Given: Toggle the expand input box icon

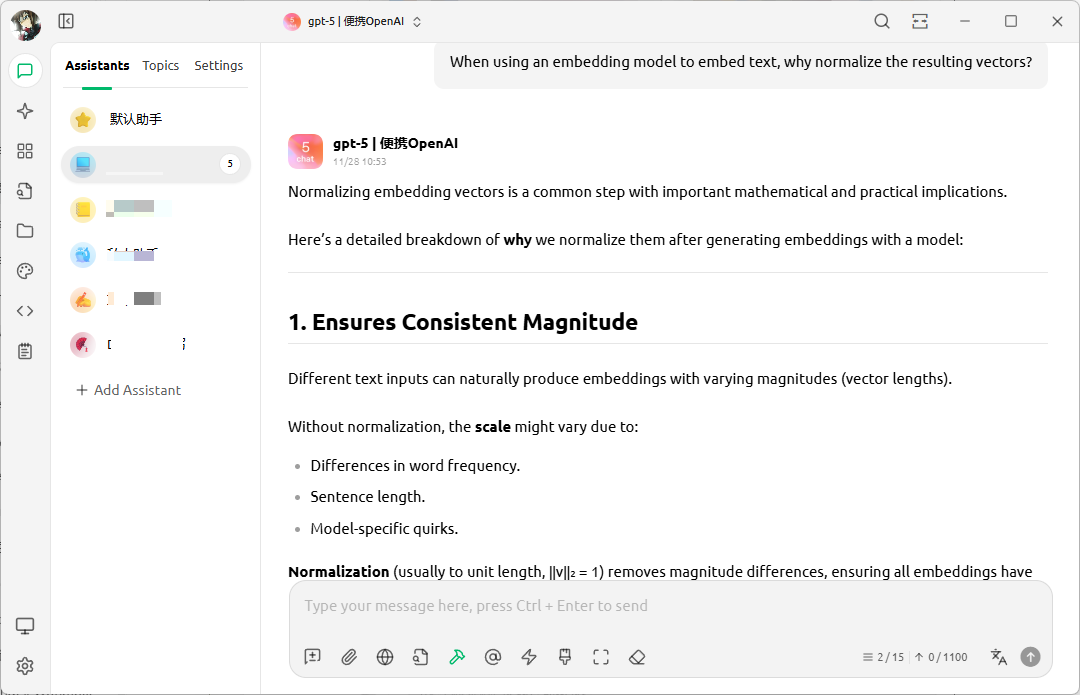Looking at the screenshot, I should point(601,657).
